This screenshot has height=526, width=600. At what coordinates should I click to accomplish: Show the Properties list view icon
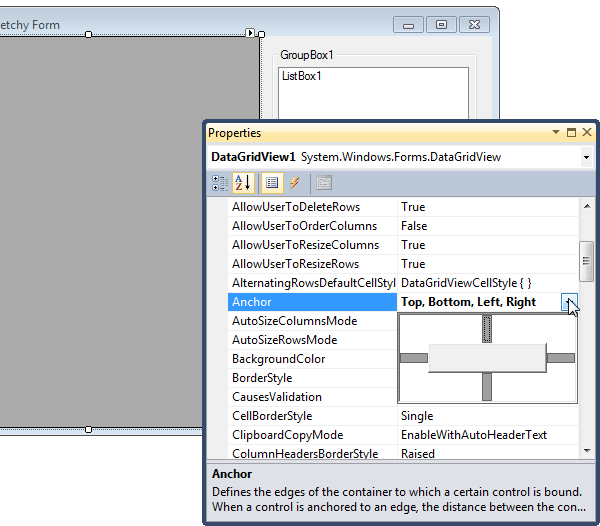[x=272, y=183]
